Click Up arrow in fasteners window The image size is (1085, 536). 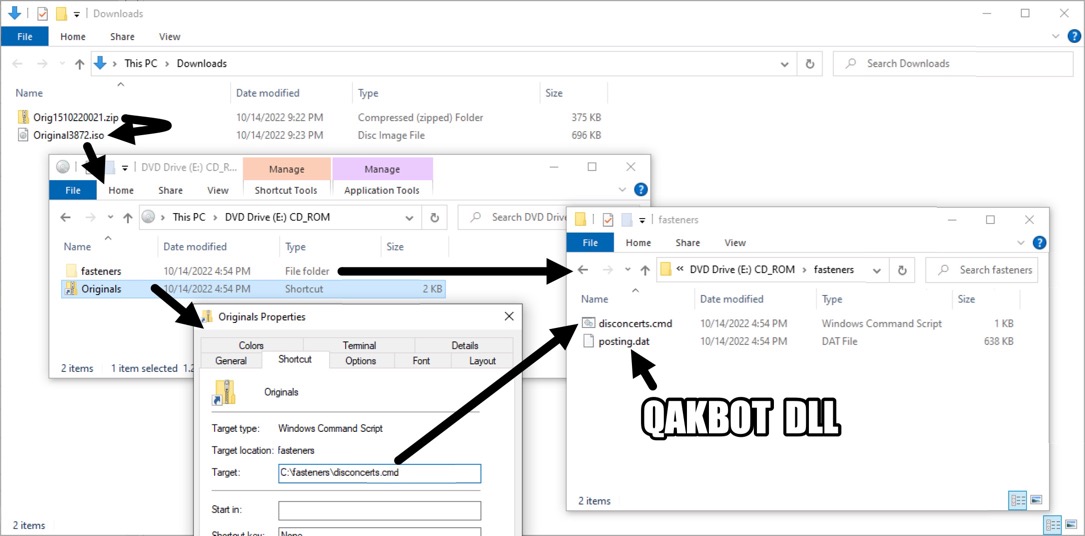tap(645, 270)
